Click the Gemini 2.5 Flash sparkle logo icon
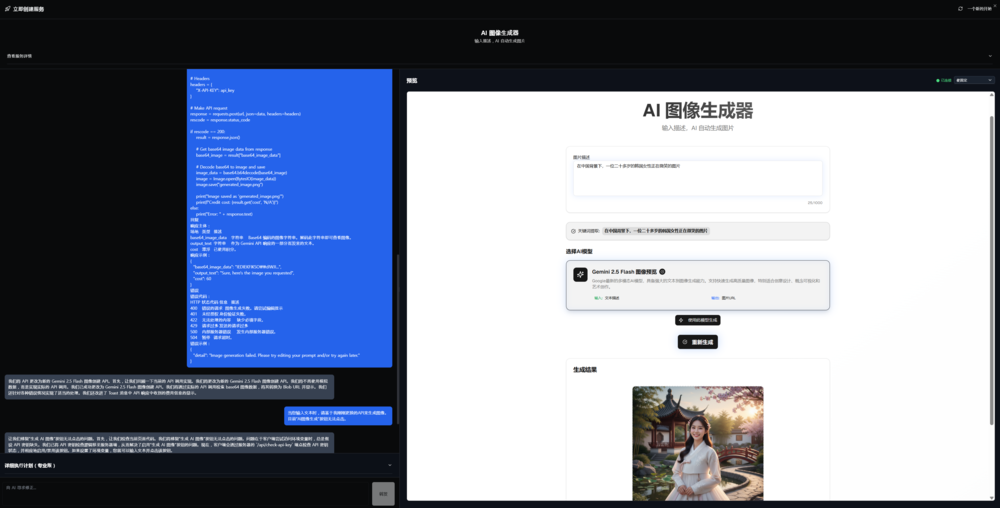The width and height of the screenshot is (1000, 508). pyautogui.click(x=580, y=274)
